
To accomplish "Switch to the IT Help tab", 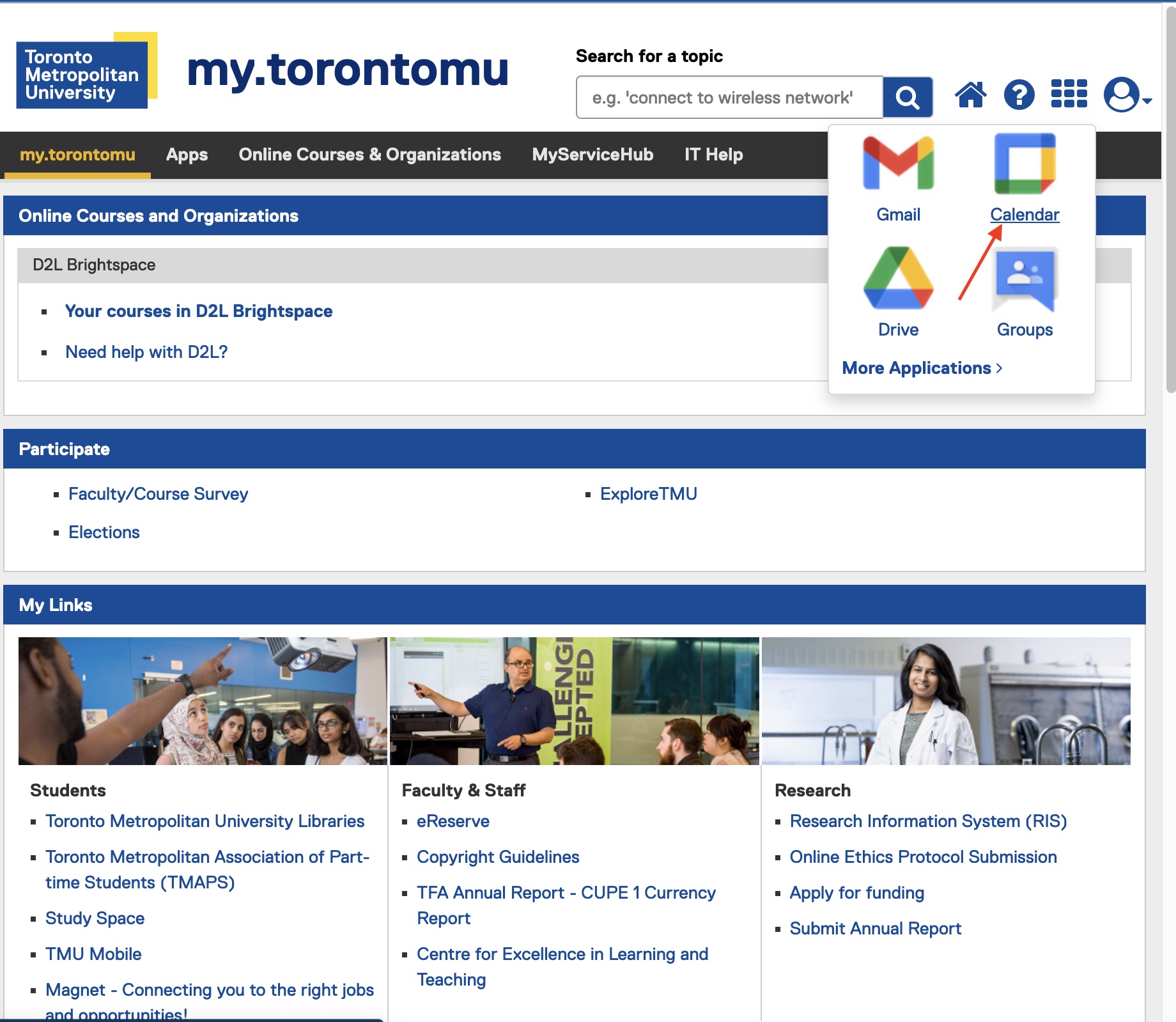I will tap(713, 155).
